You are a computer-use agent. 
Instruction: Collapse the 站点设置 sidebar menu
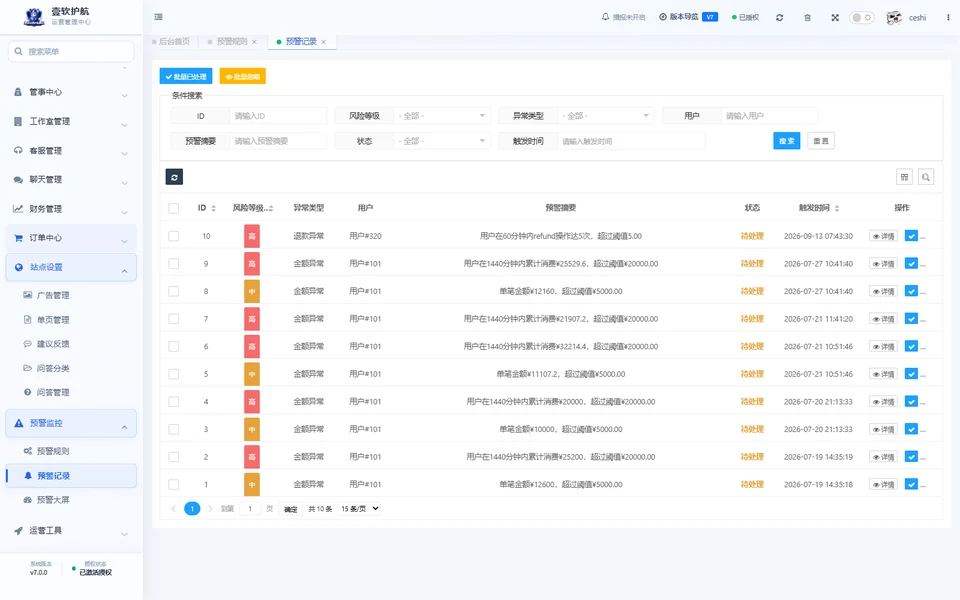pyautogui.click(x=71, y=268)
